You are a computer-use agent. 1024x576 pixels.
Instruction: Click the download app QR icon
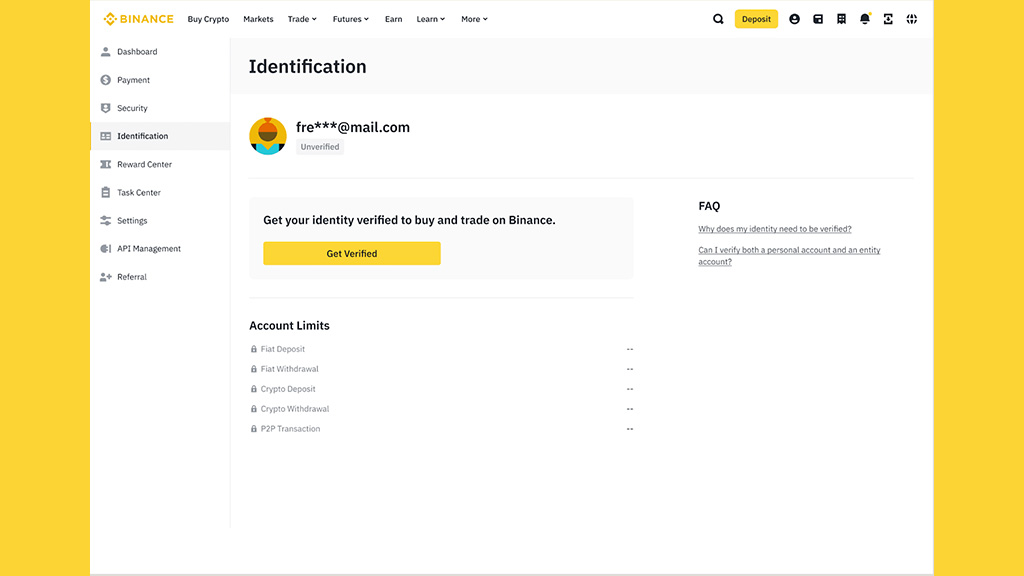pyautogui.click(x=888, y=19)
